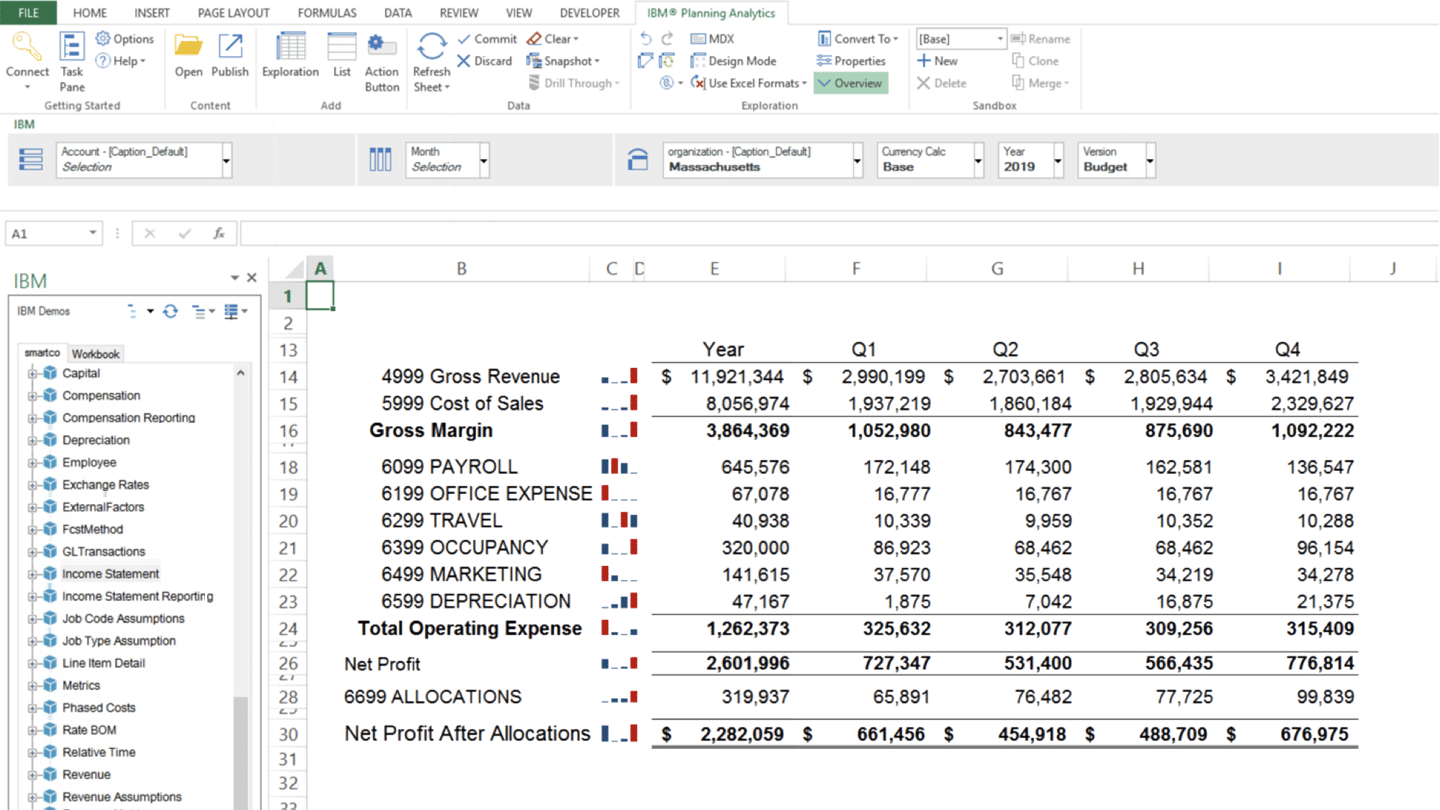The width and height of the screenshot is (1440, 810).
Task: Open the Snapshot dropdown
Action: tap(563, 61)
